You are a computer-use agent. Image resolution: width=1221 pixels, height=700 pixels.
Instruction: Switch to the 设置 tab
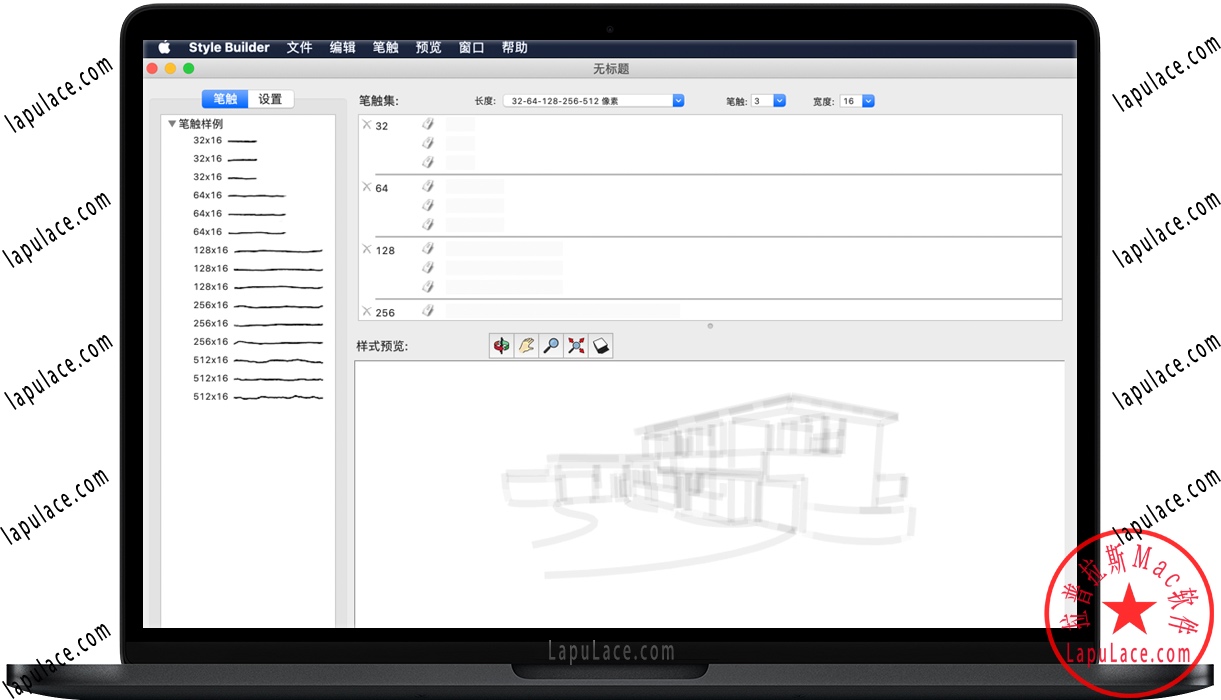[x=270, y=99]
